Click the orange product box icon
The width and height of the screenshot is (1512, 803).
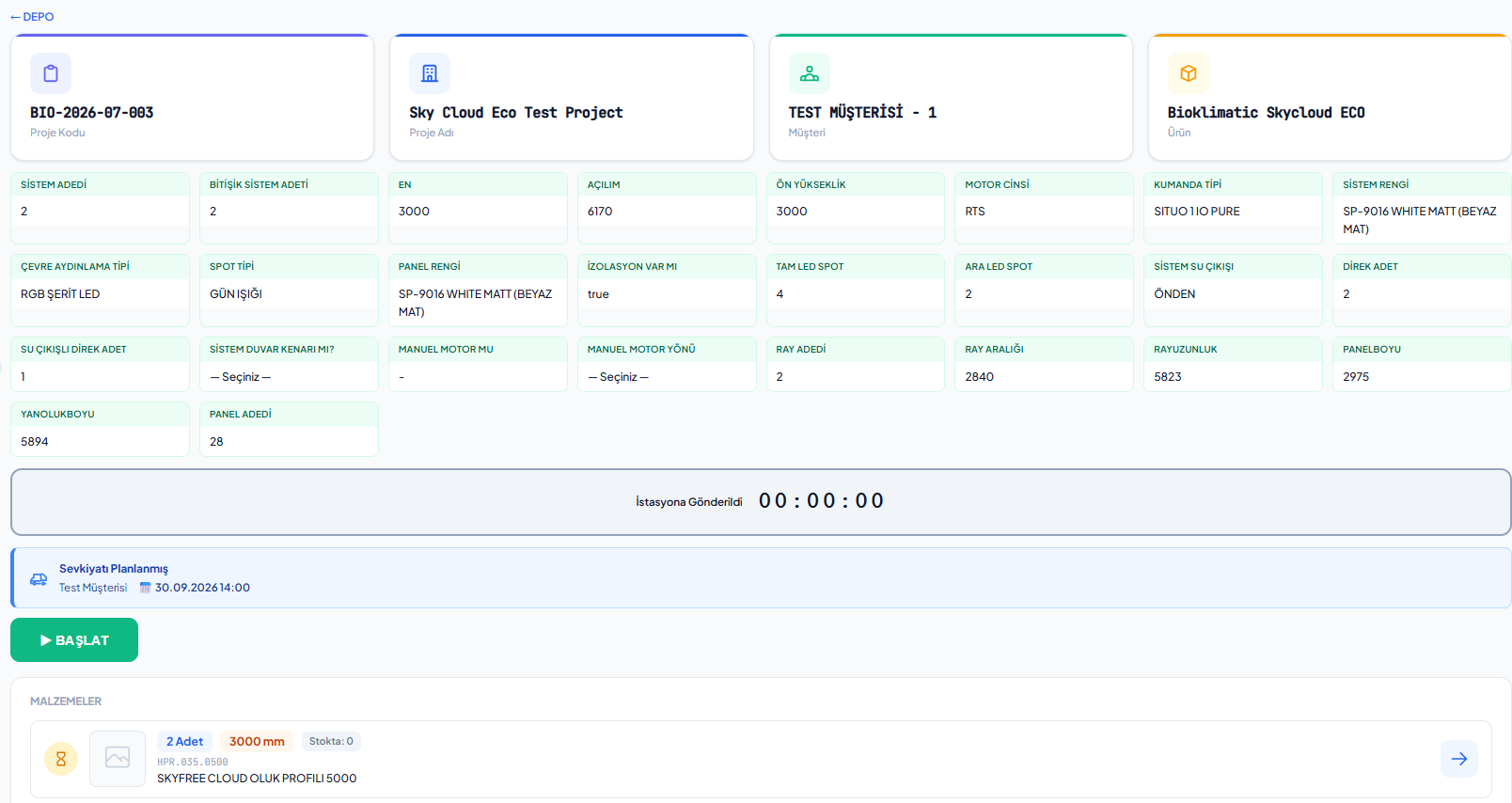[1189, 73]
